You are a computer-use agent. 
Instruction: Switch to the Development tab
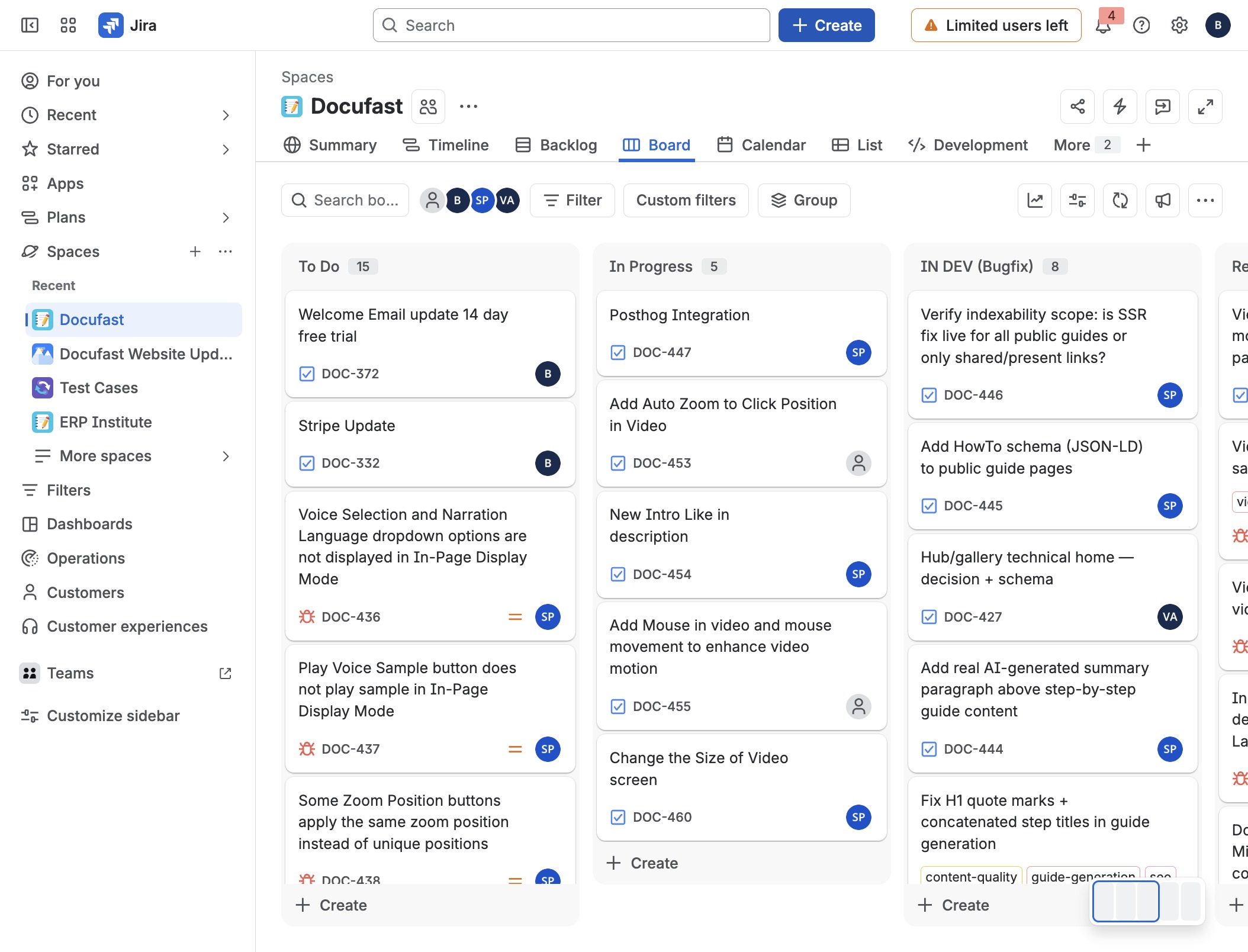coord(968,145)
